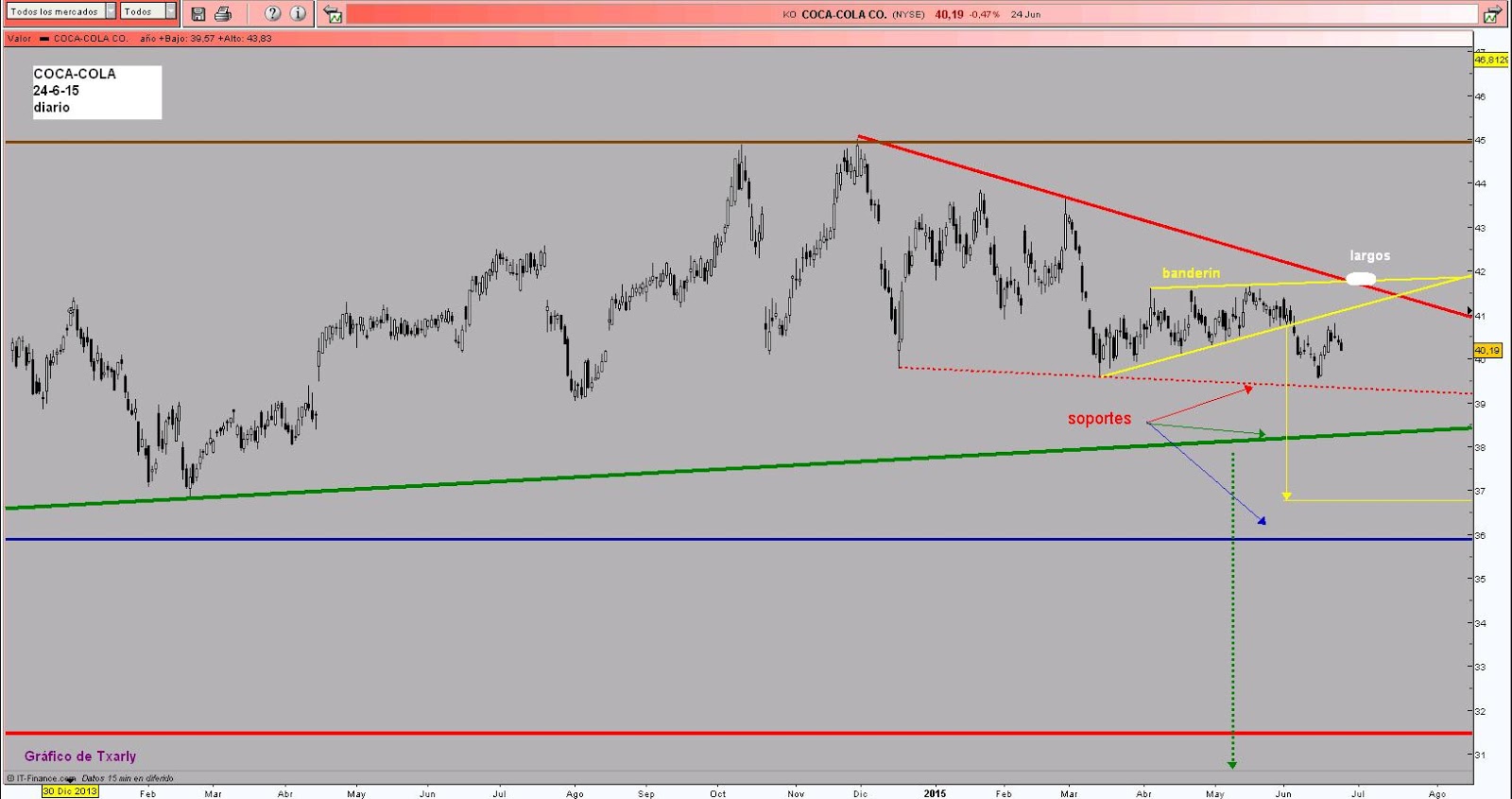Click the black marker at right end of red trendline
The image size is (1512, 799).
(x=1469, y=311)
